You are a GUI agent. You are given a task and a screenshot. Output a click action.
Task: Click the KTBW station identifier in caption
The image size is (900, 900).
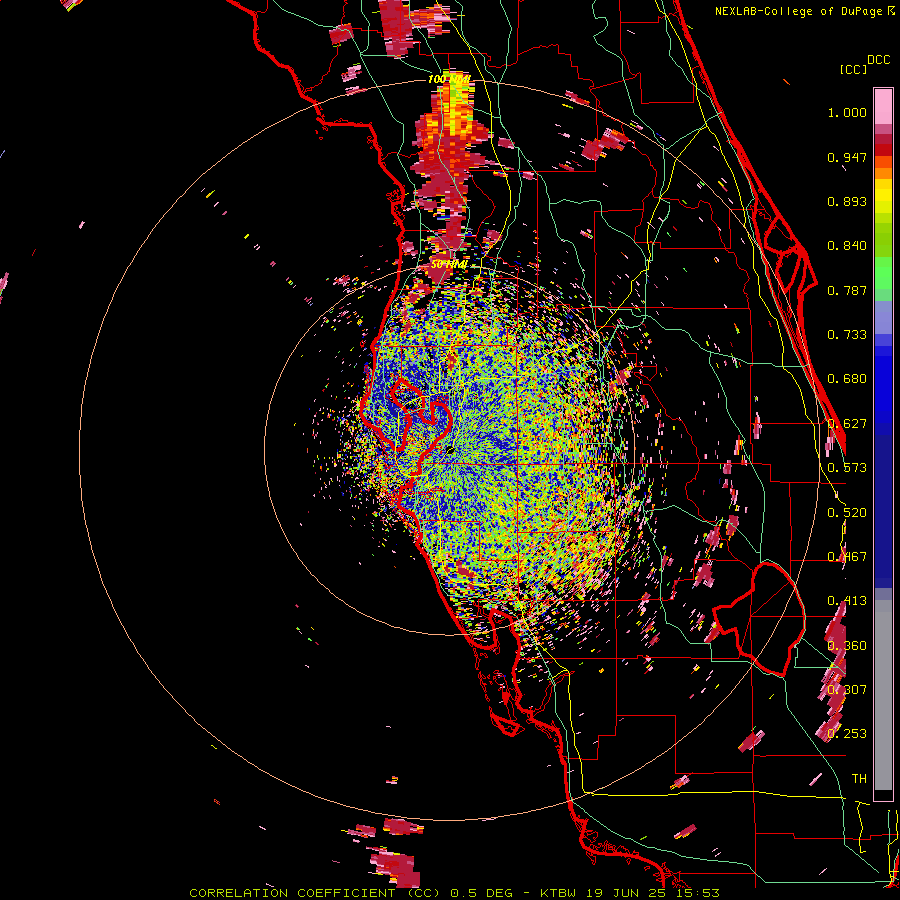557,893
